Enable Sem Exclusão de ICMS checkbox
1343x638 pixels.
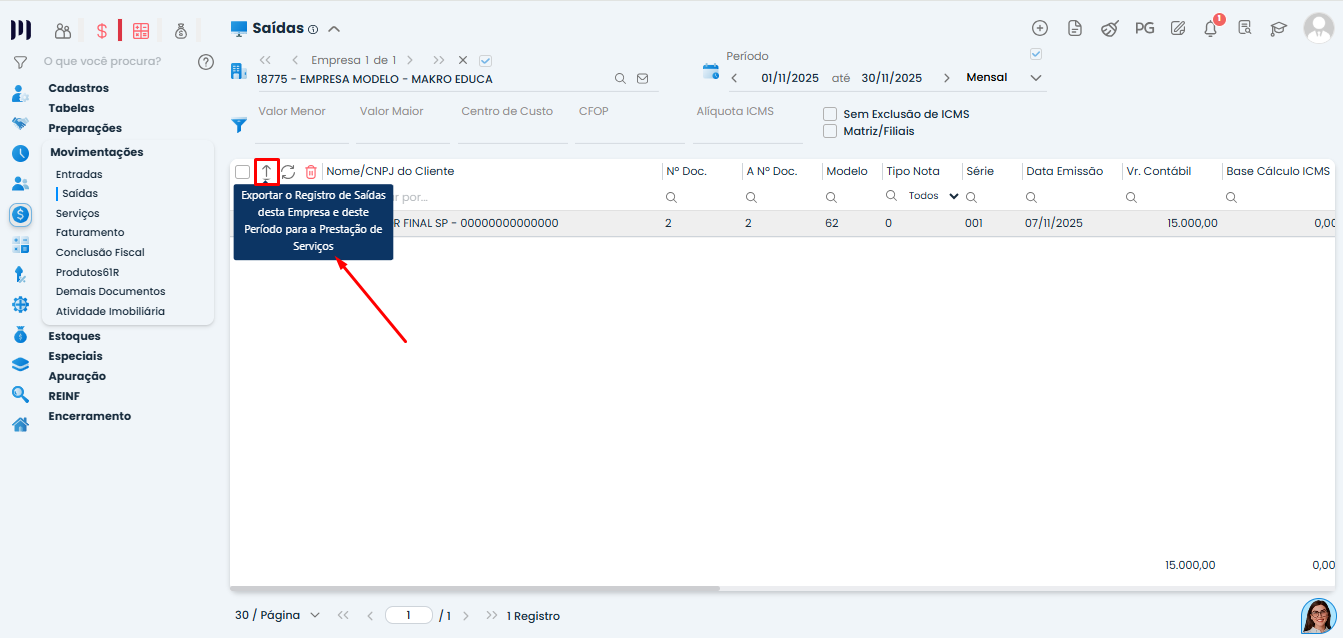[830, 114]
